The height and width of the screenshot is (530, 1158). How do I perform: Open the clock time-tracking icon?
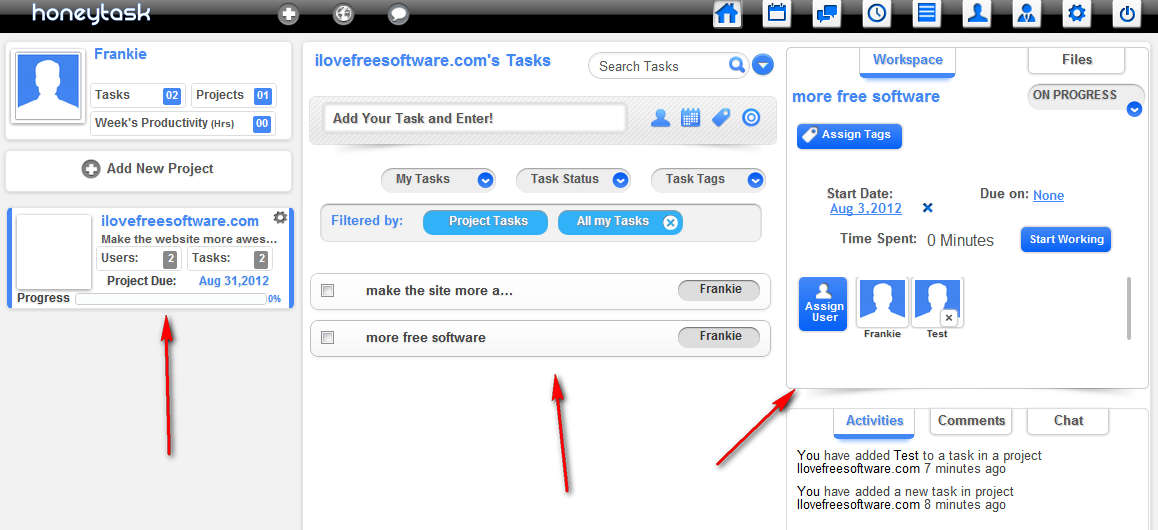tap(877, 14)
